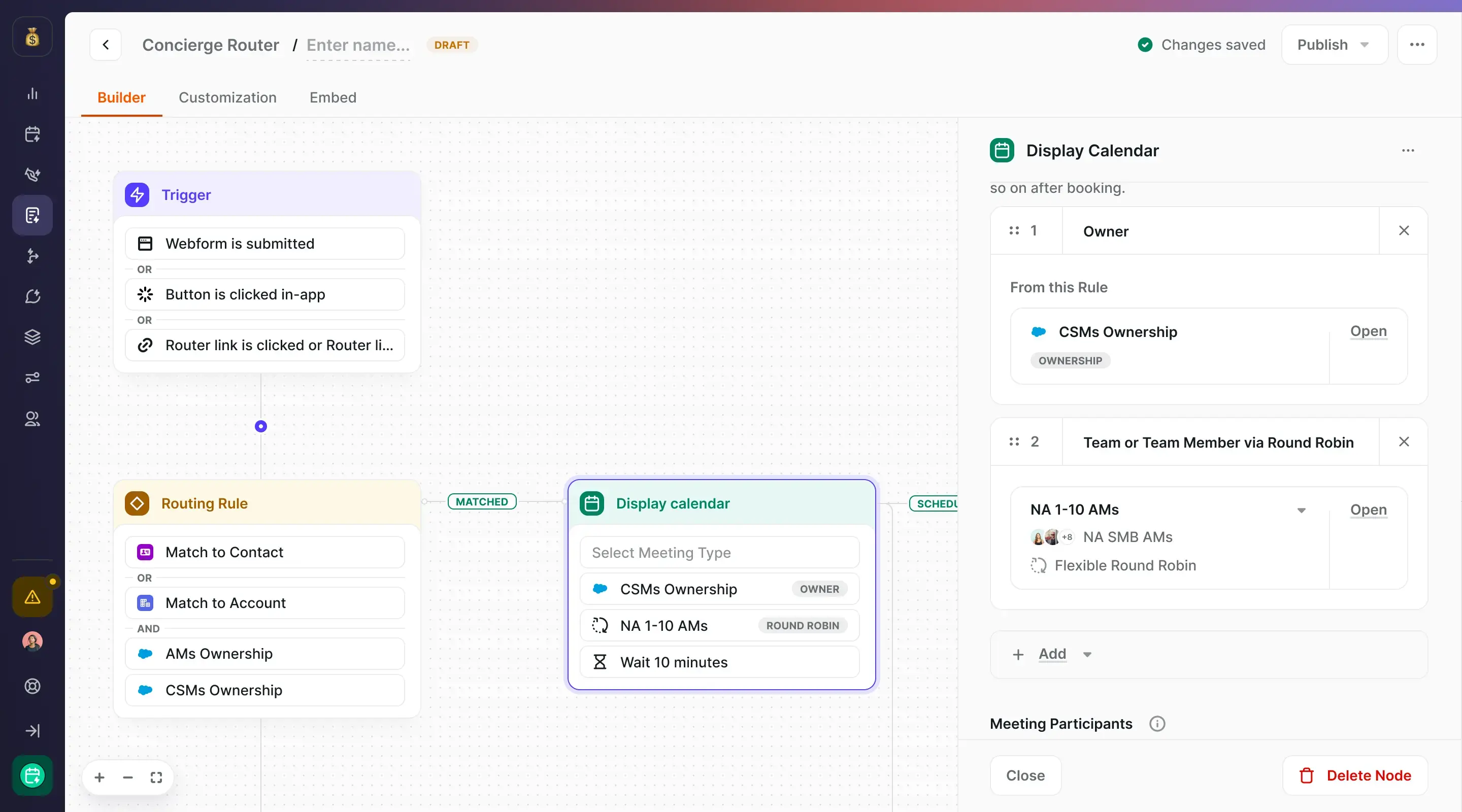Switch to the Embed tab
Image resolution: width=1462 pixels, height=812 pixels.
(x=333, y=97)
